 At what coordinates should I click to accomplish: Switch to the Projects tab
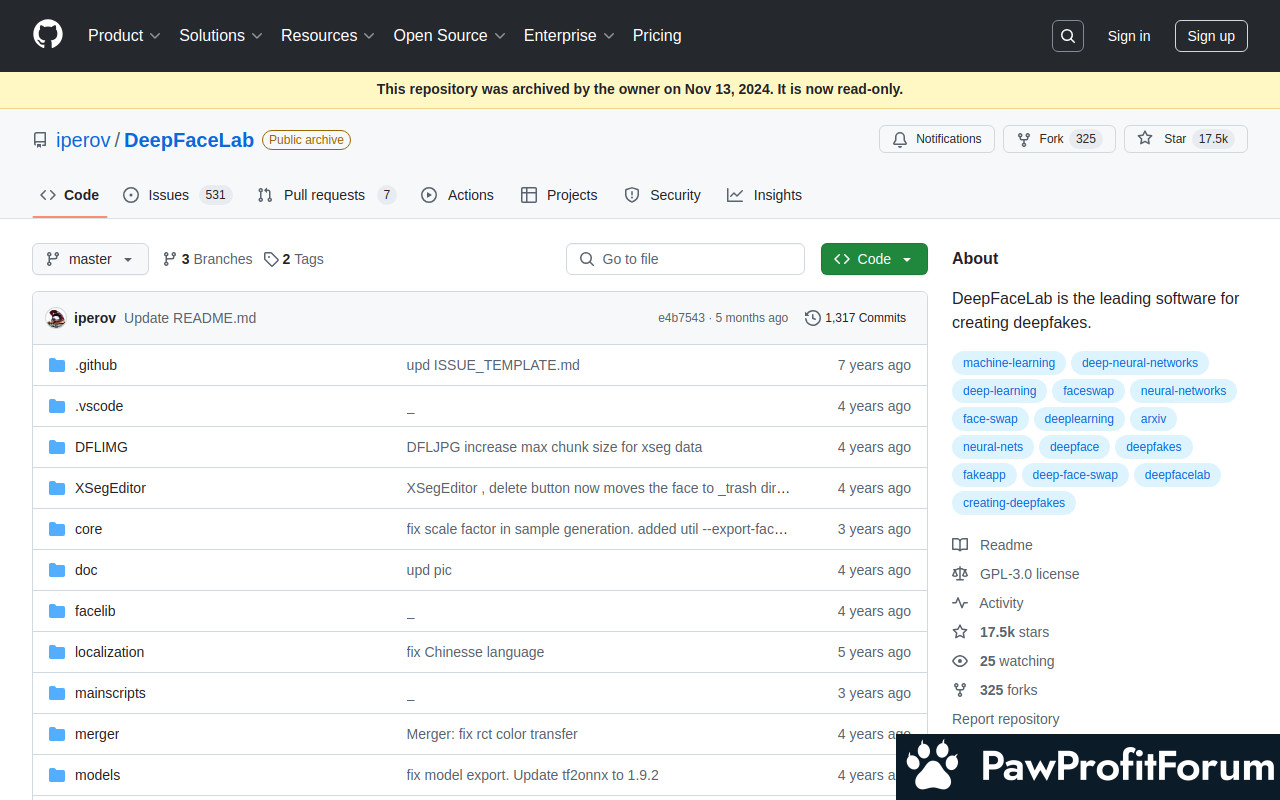click(559, 195)
